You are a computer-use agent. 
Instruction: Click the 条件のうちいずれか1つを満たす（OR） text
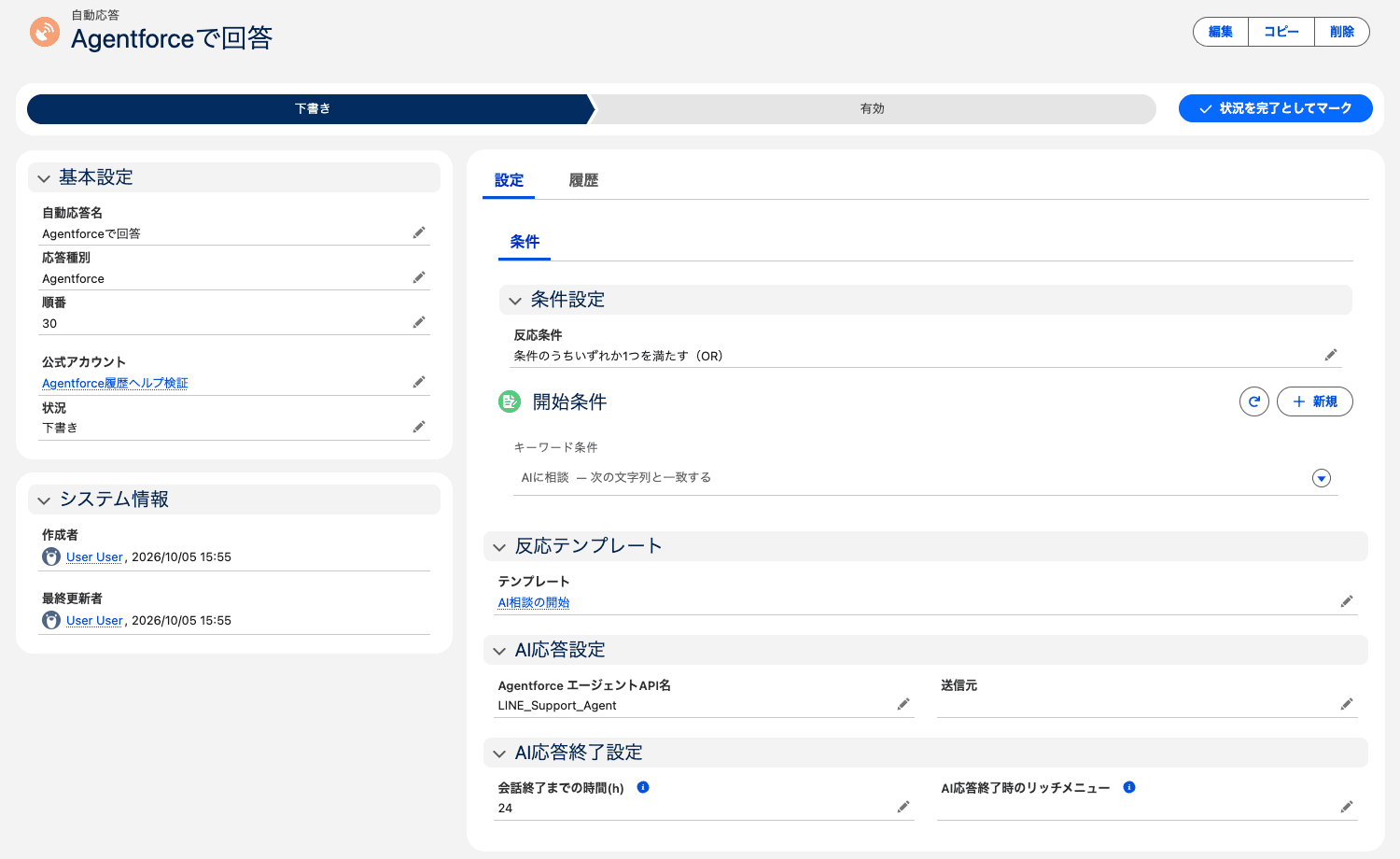619,356
